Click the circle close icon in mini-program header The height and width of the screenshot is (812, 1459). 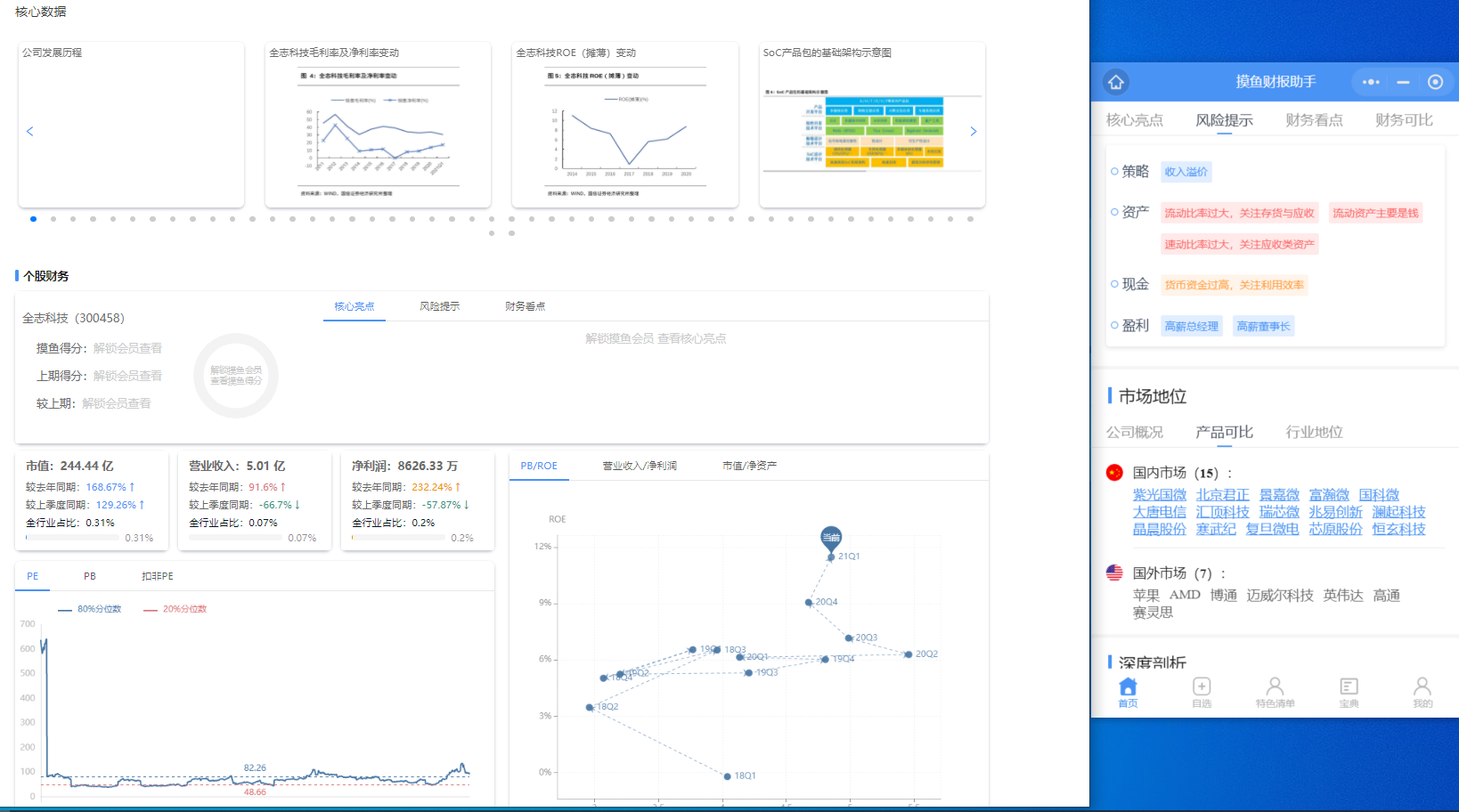1435,82
